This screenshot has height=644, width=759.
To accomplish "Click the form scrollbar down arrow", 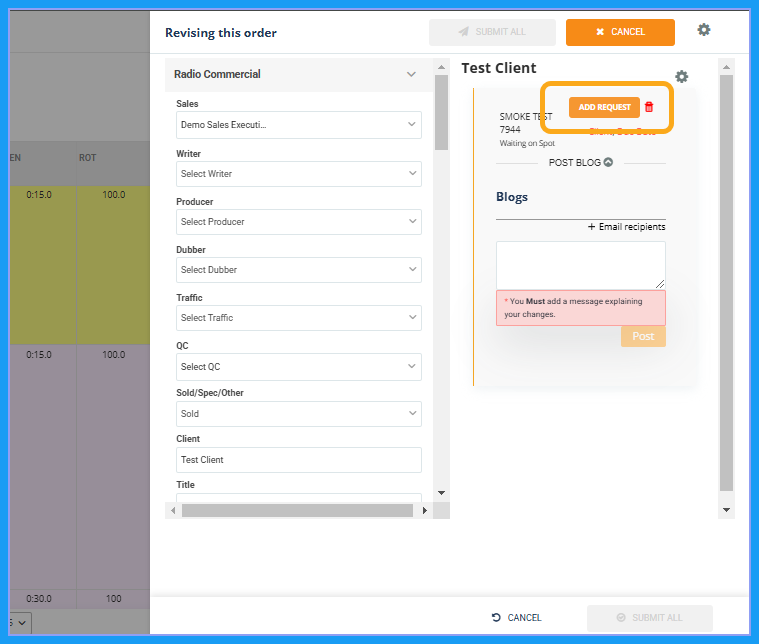I will 441,493.
